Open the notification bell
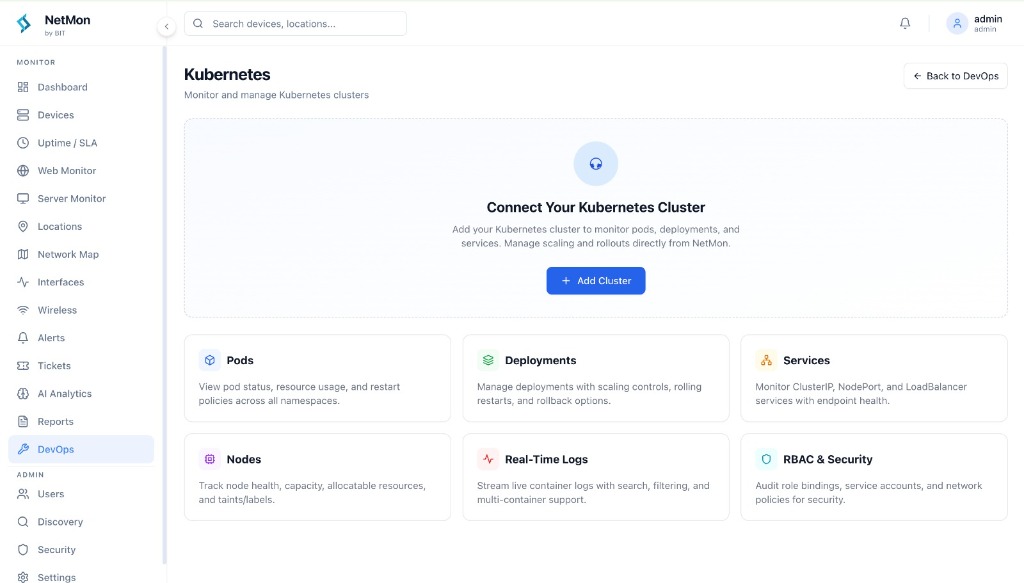Image resolution: width=1024 pixels, height=583 pixels. point(905,23)
